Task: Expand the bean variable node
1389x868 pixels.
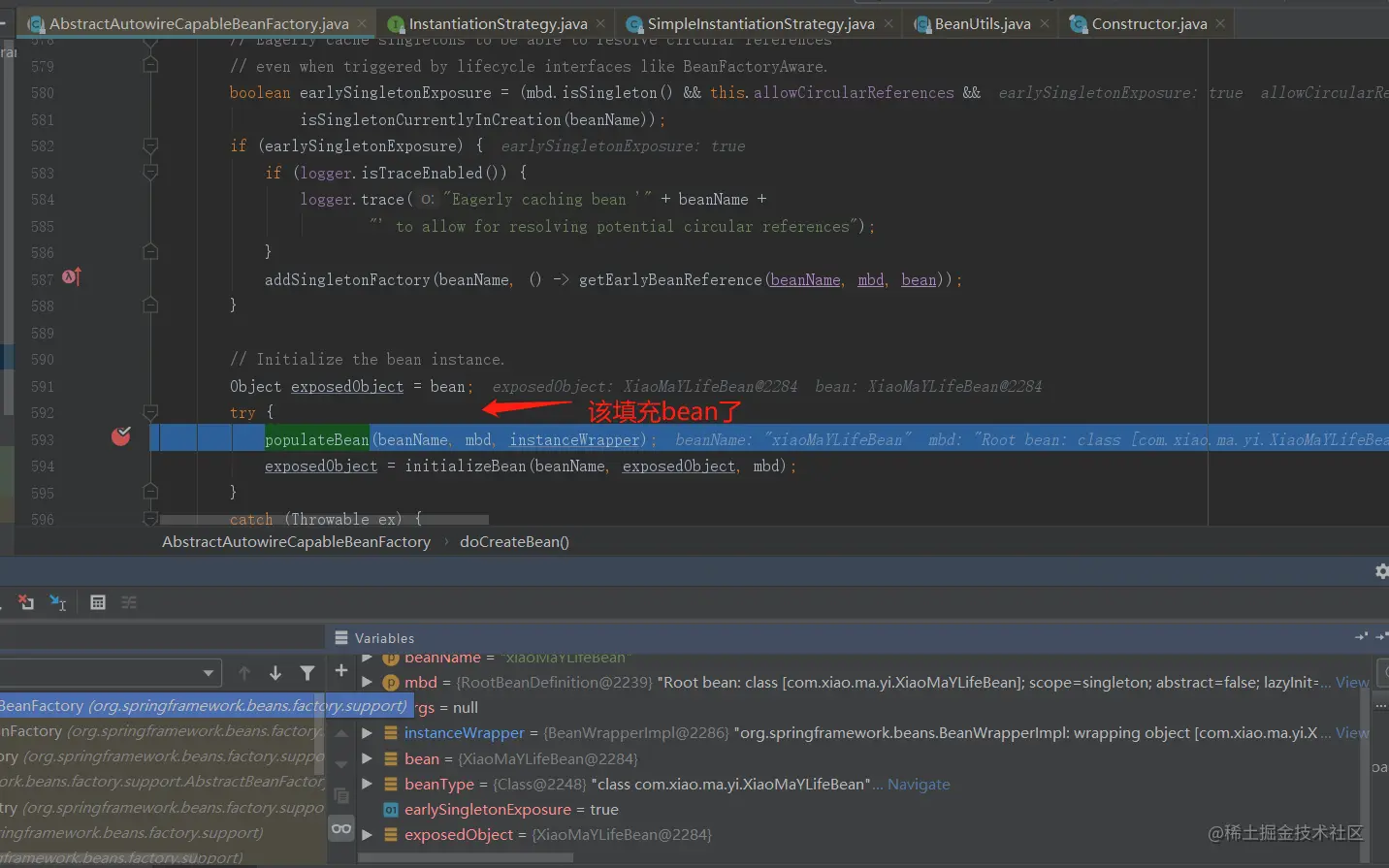Action: [367, 758]
